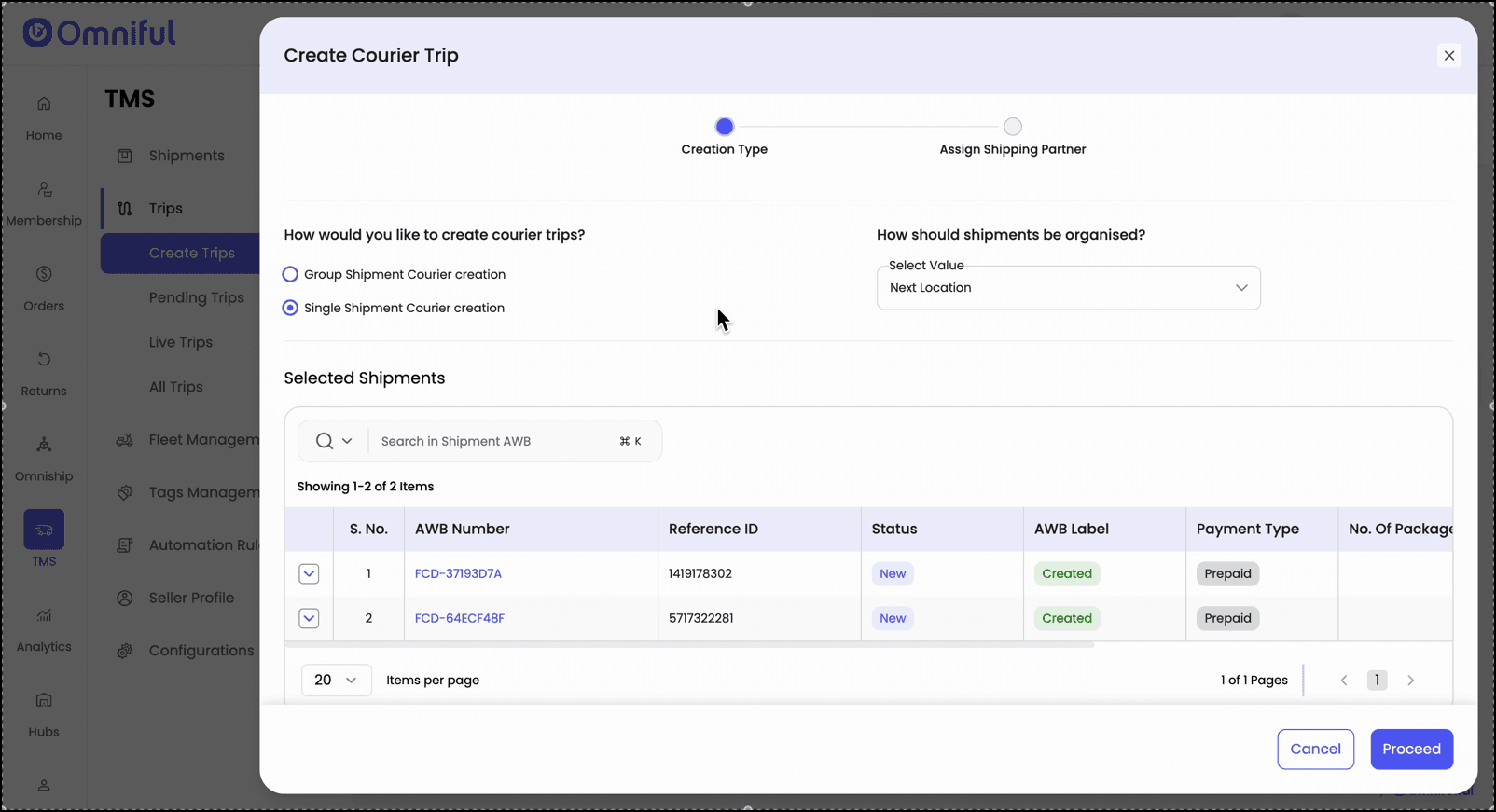Click the Assign Shipping Partner step
This screenshot has width=1496, height=812.
[x=1012, y=127]
